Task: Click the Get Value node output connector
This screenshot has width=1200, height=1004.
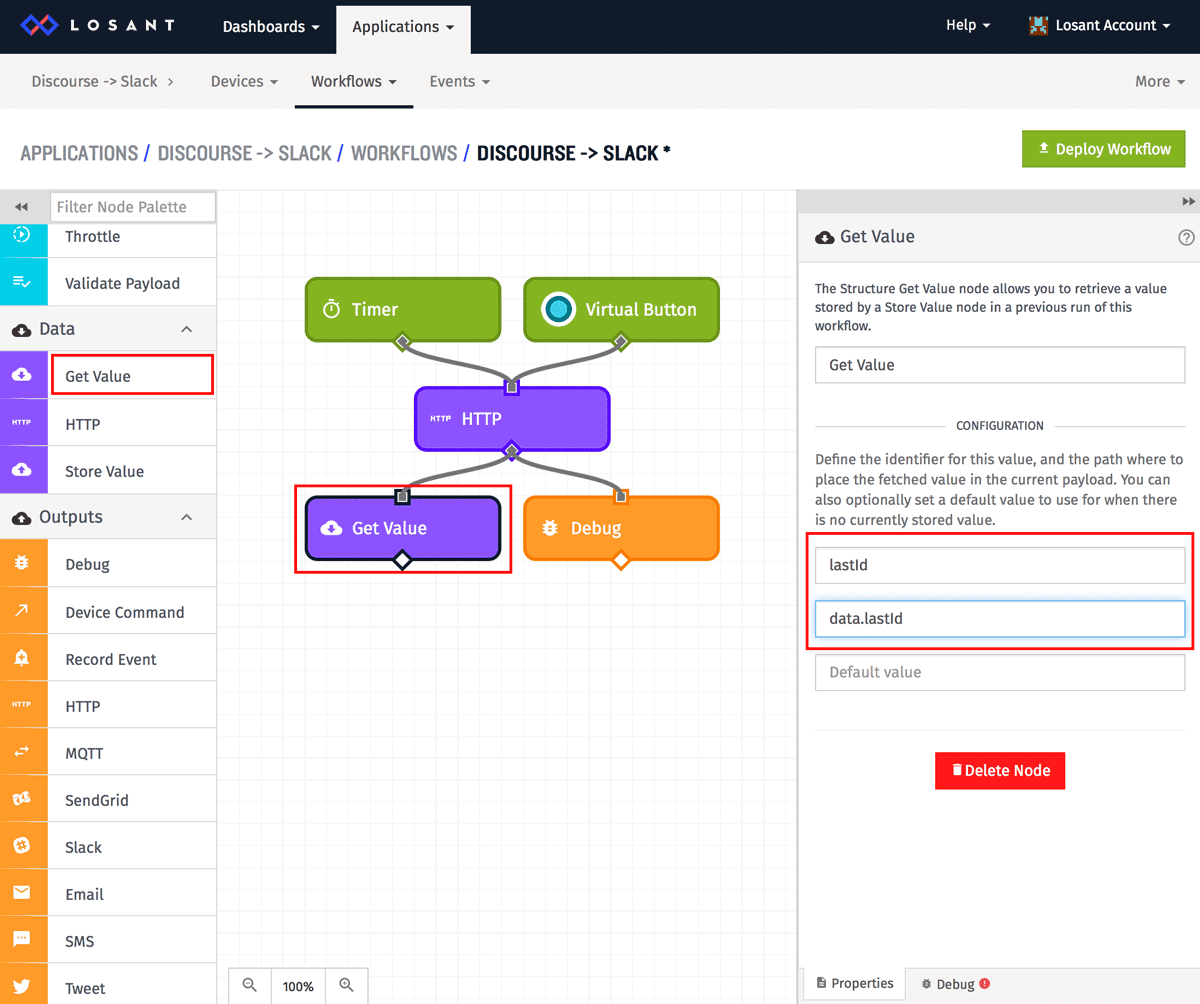Action: pyautogui.click(x=402, y=560)
